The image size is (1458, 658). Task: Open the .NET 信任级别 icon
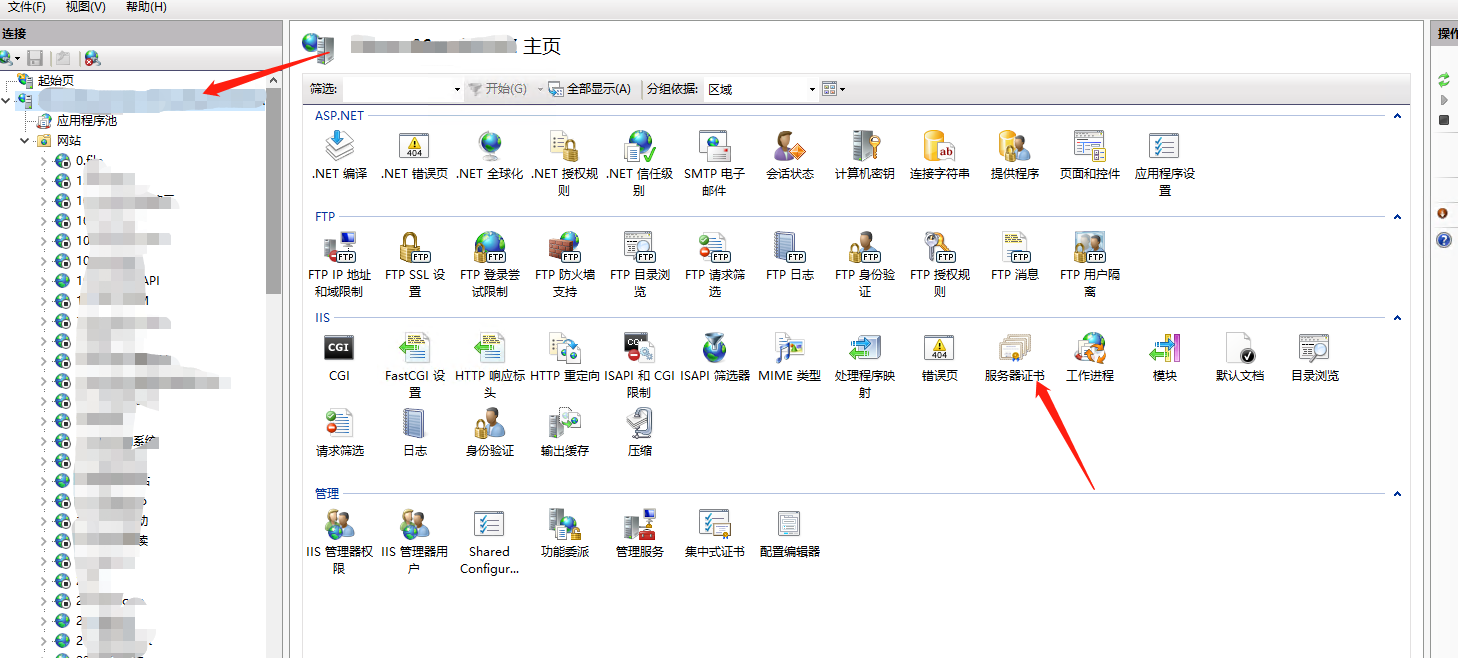(639, 164)
